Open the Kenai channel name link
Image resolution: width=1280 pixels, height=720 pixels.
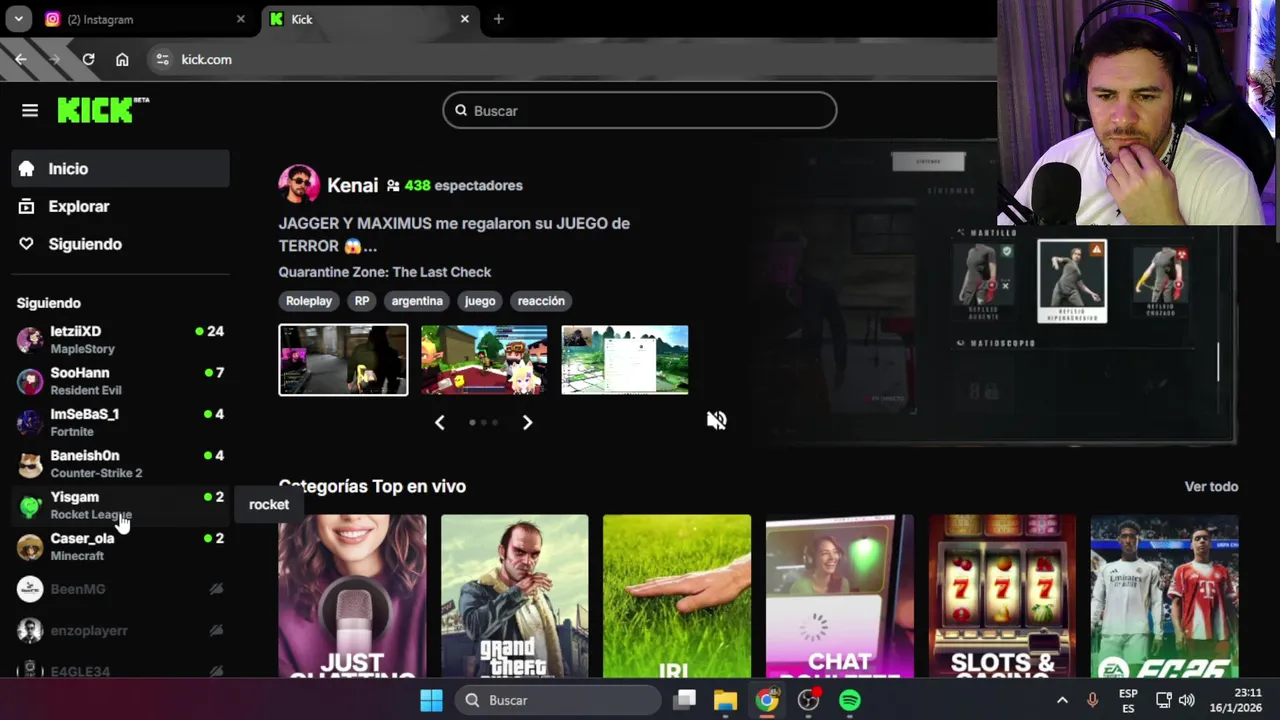[352, 185]
